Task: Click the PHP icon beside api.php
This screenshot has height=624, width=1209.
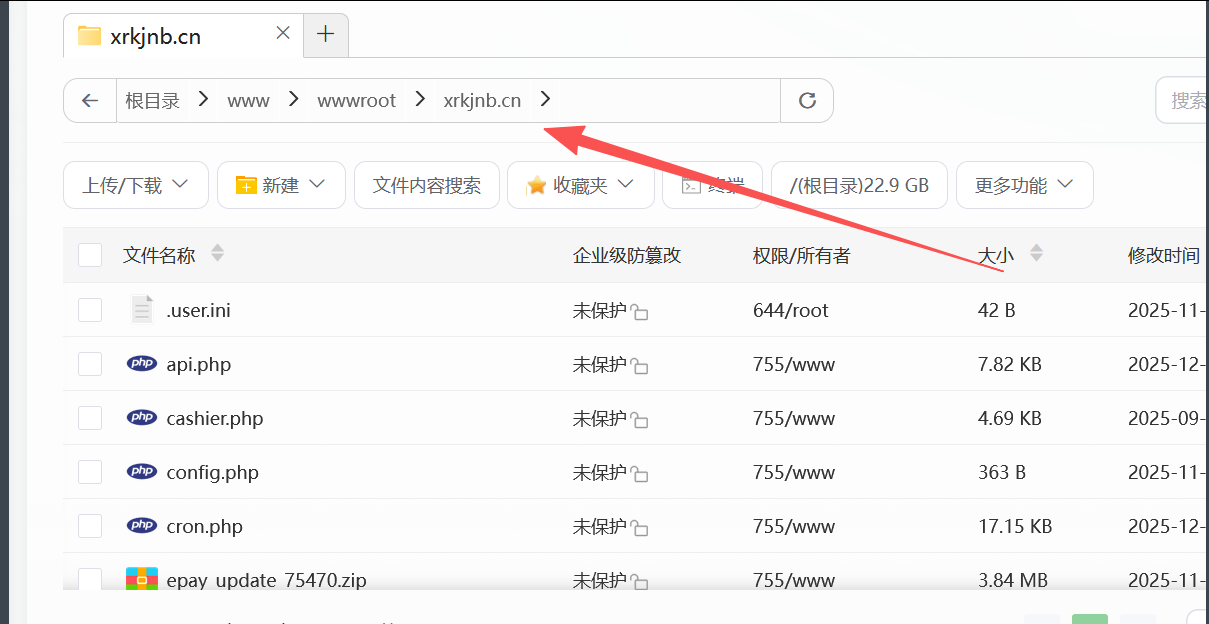Action: click(141, 363)
